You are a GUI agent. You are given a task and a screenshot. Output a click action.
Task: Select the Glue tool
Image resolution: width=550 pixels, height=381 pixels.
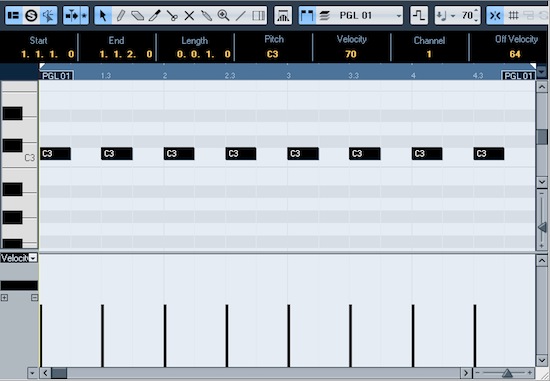[206, 16]
